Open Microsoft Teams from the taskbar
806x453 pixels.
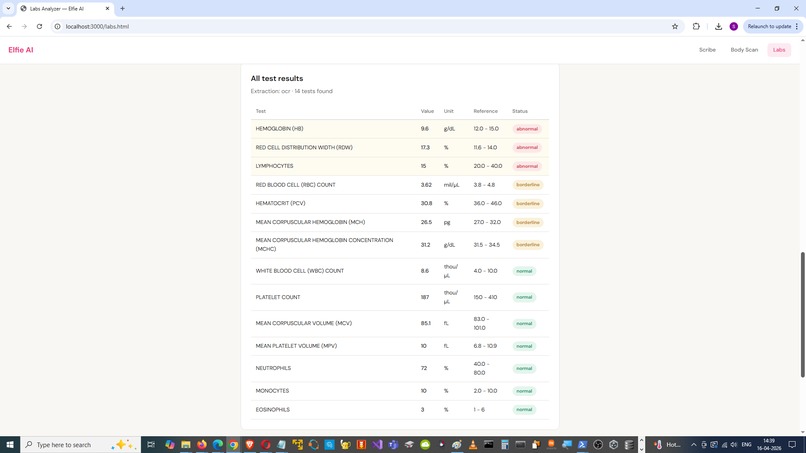tap(393, 445)
